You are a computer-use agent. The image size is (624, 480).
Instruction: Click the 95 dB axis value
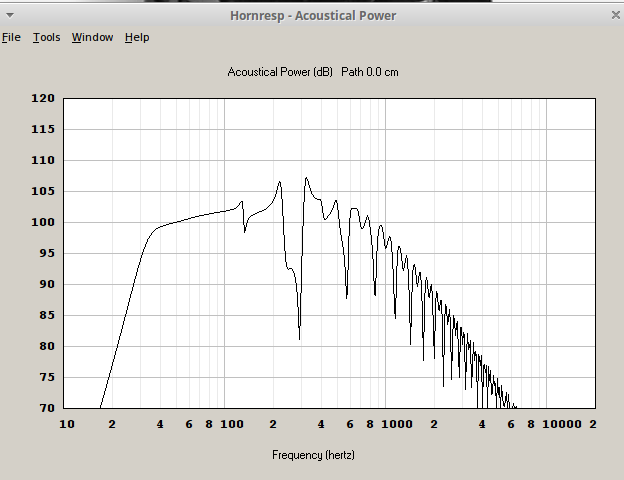click(x=47, y=253)
